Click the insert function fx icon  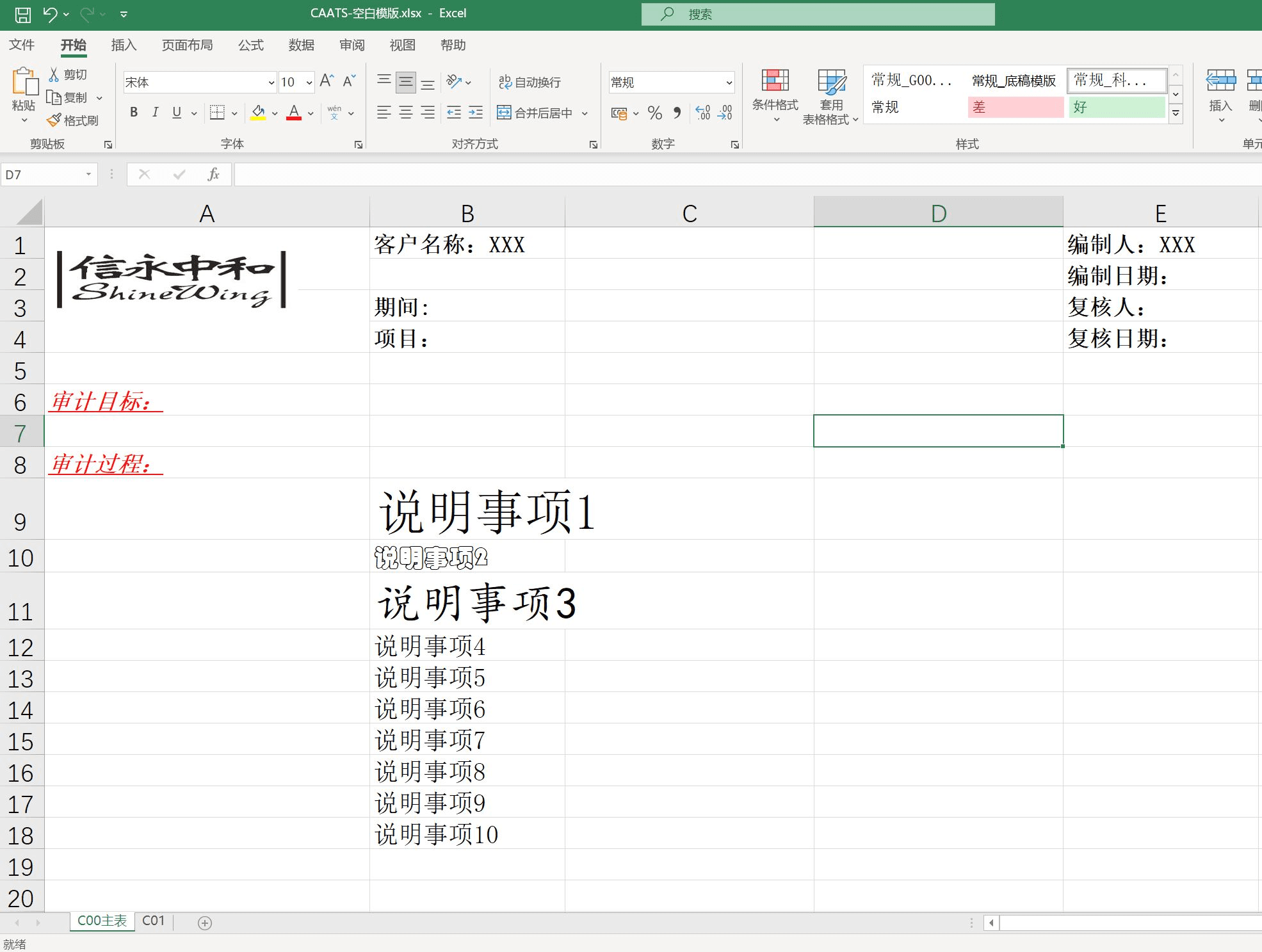(214, 174)
